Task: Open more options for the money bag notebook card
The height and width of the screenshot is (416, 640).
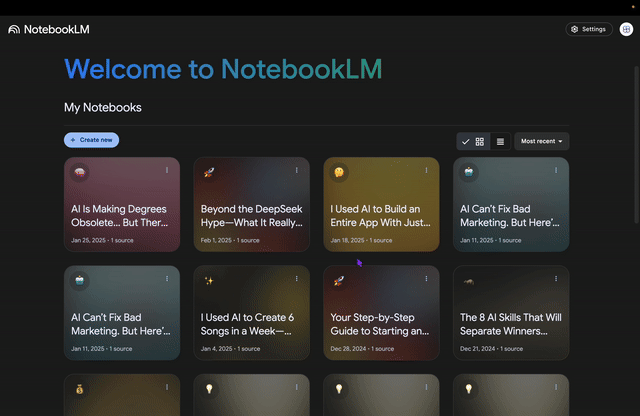Action: coord(167,387)
